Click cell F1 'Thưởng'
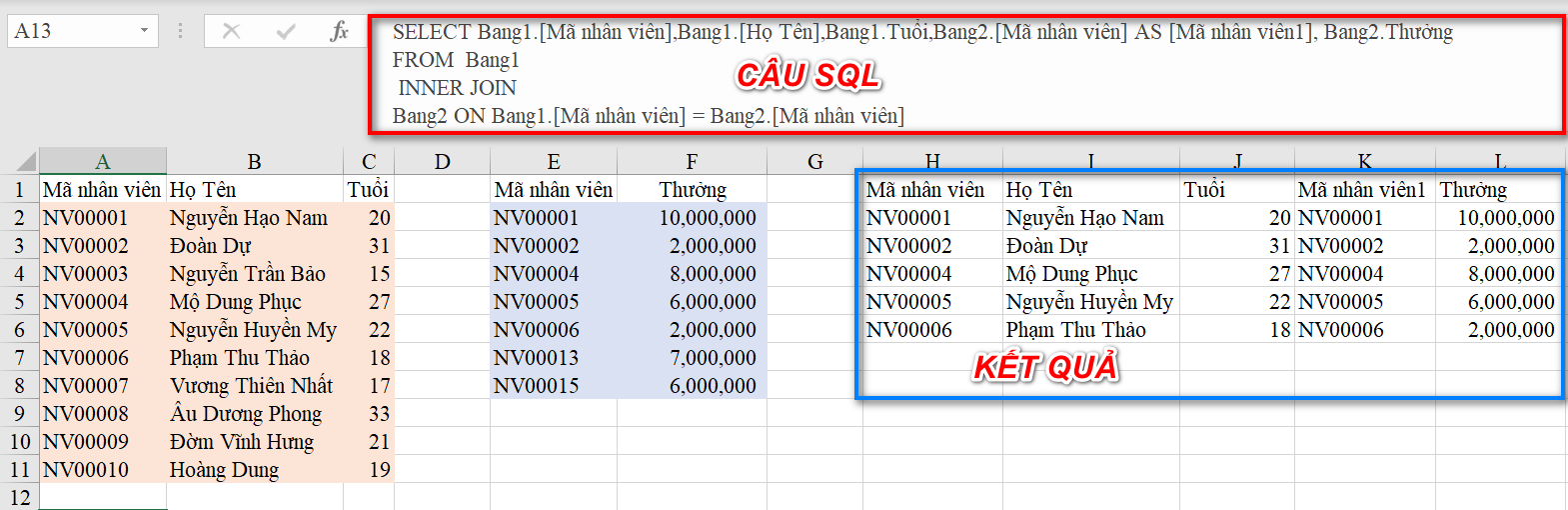1568x510 pixels. tap(692, 190)
